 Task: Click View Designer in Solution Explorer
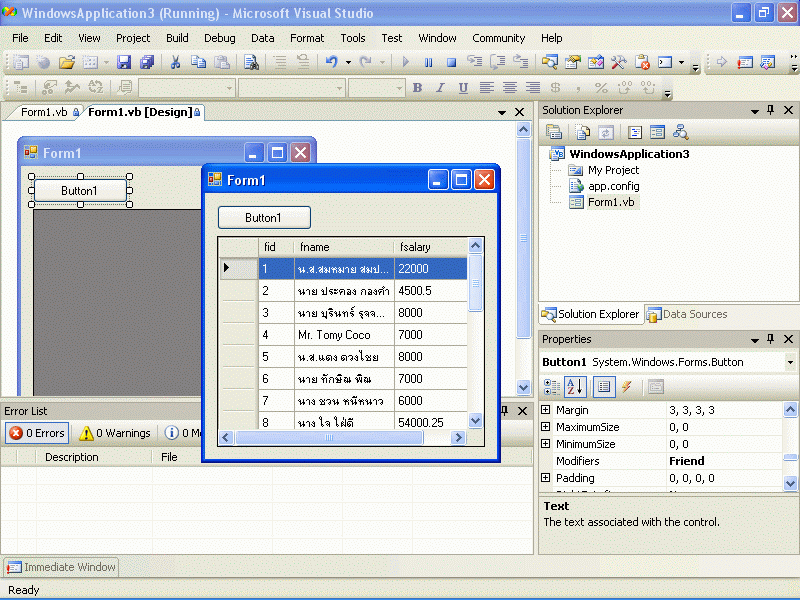click(657, 133)
